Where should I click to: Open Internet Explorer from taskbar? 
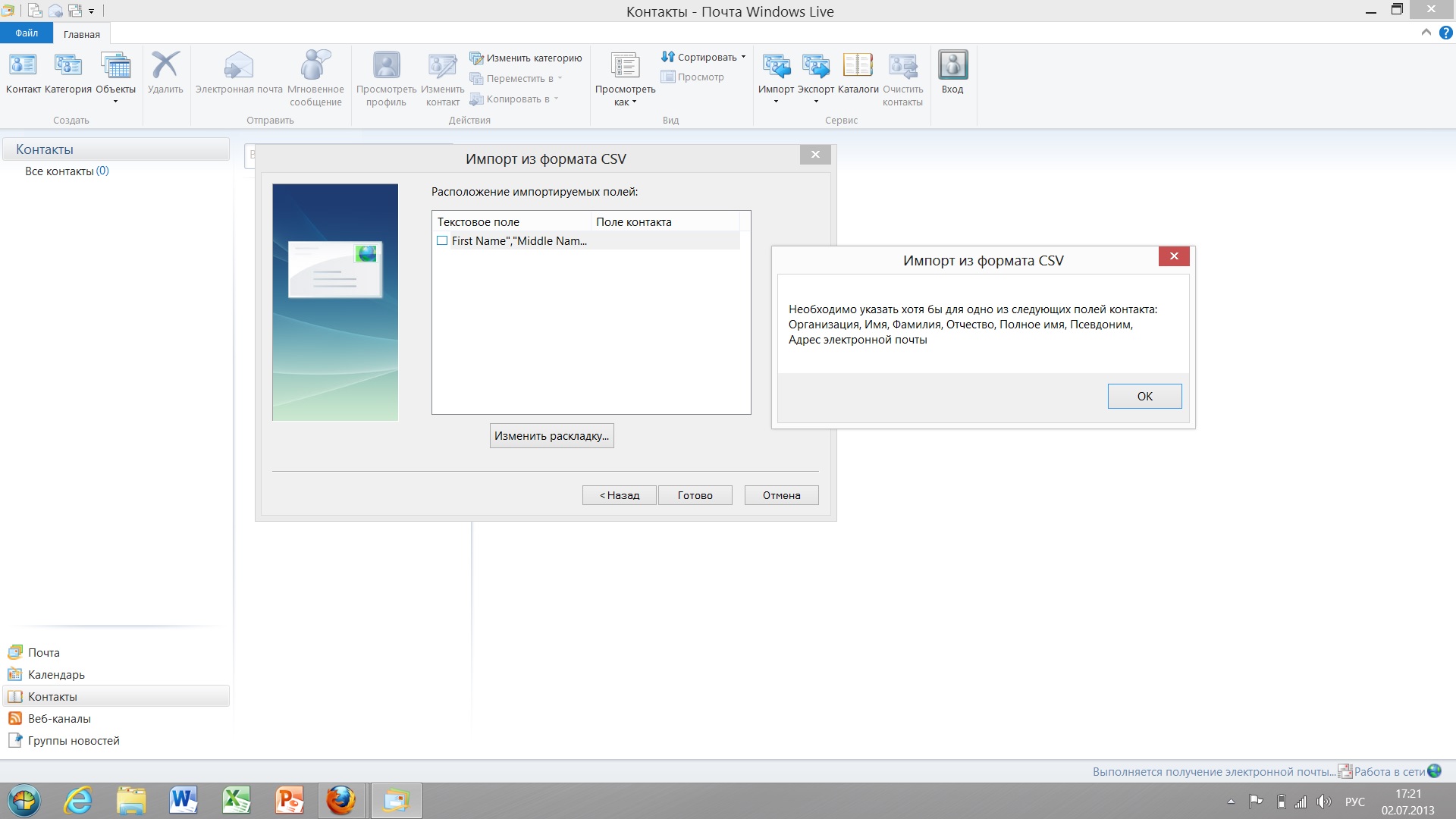(79, 801)
